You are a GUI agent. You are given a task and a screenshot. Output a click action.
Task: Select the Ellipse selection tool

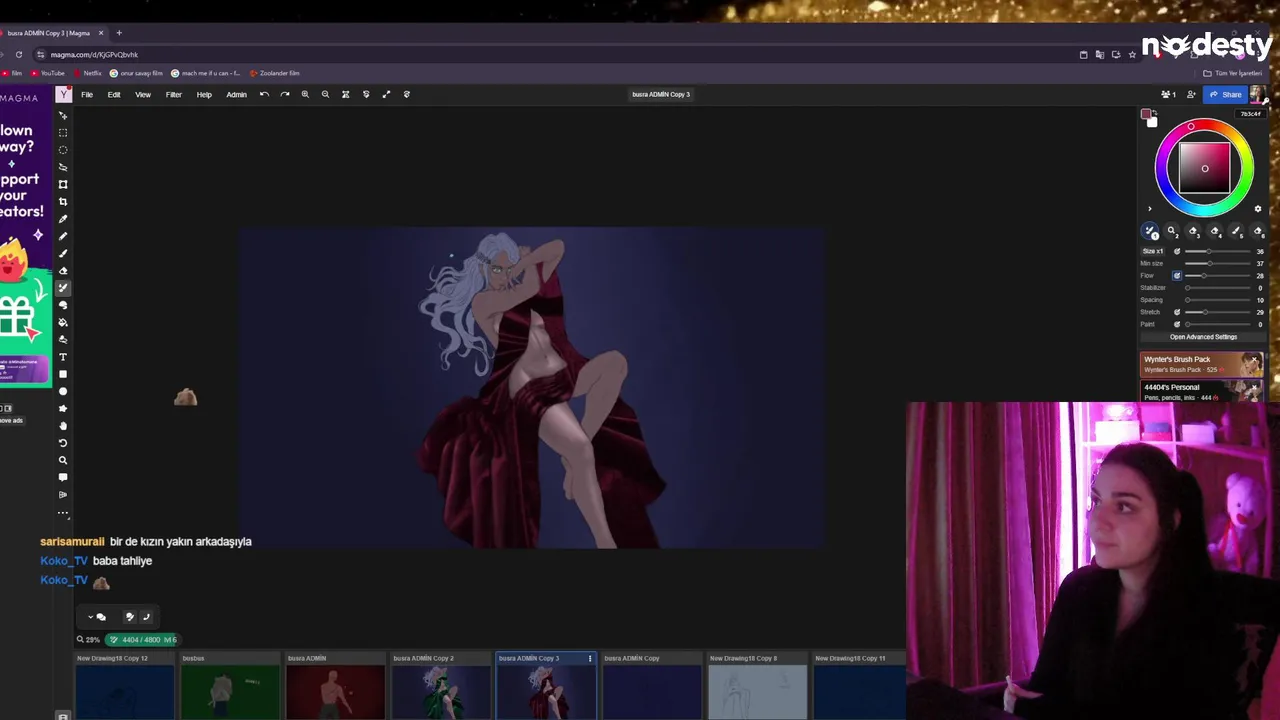pyautogui.click(x=63, y=150)
